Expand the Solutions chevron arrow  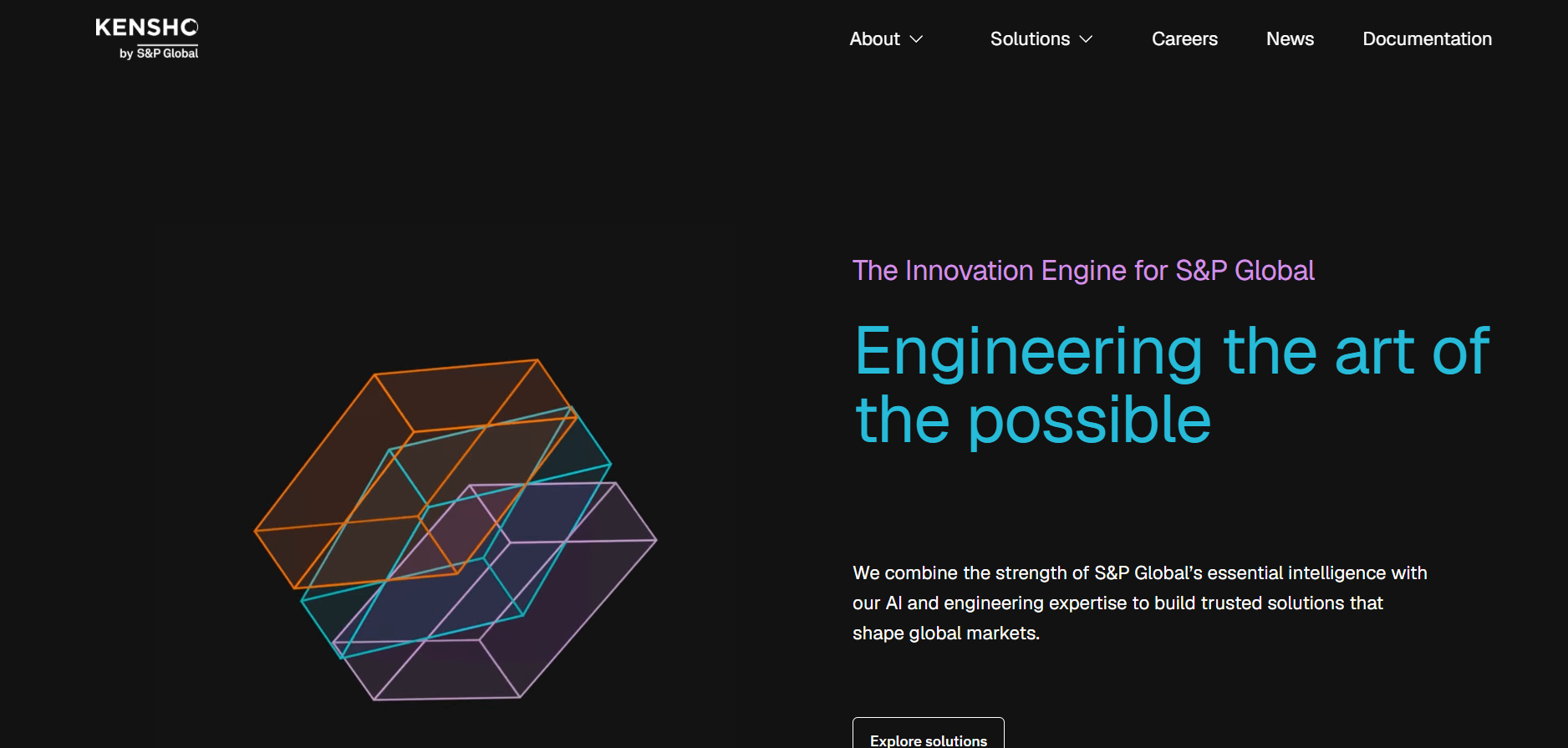[1086, 39]
